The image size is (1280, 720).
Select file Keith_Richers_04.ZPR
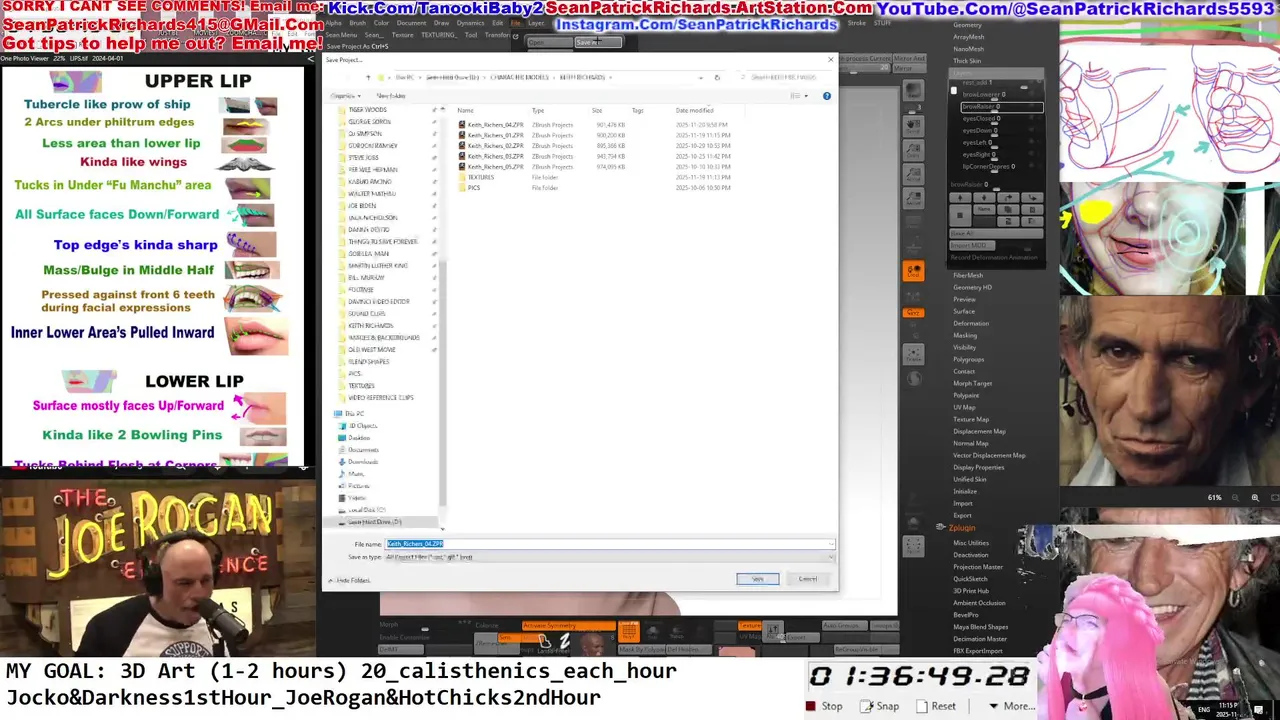(x=495, y=125)
